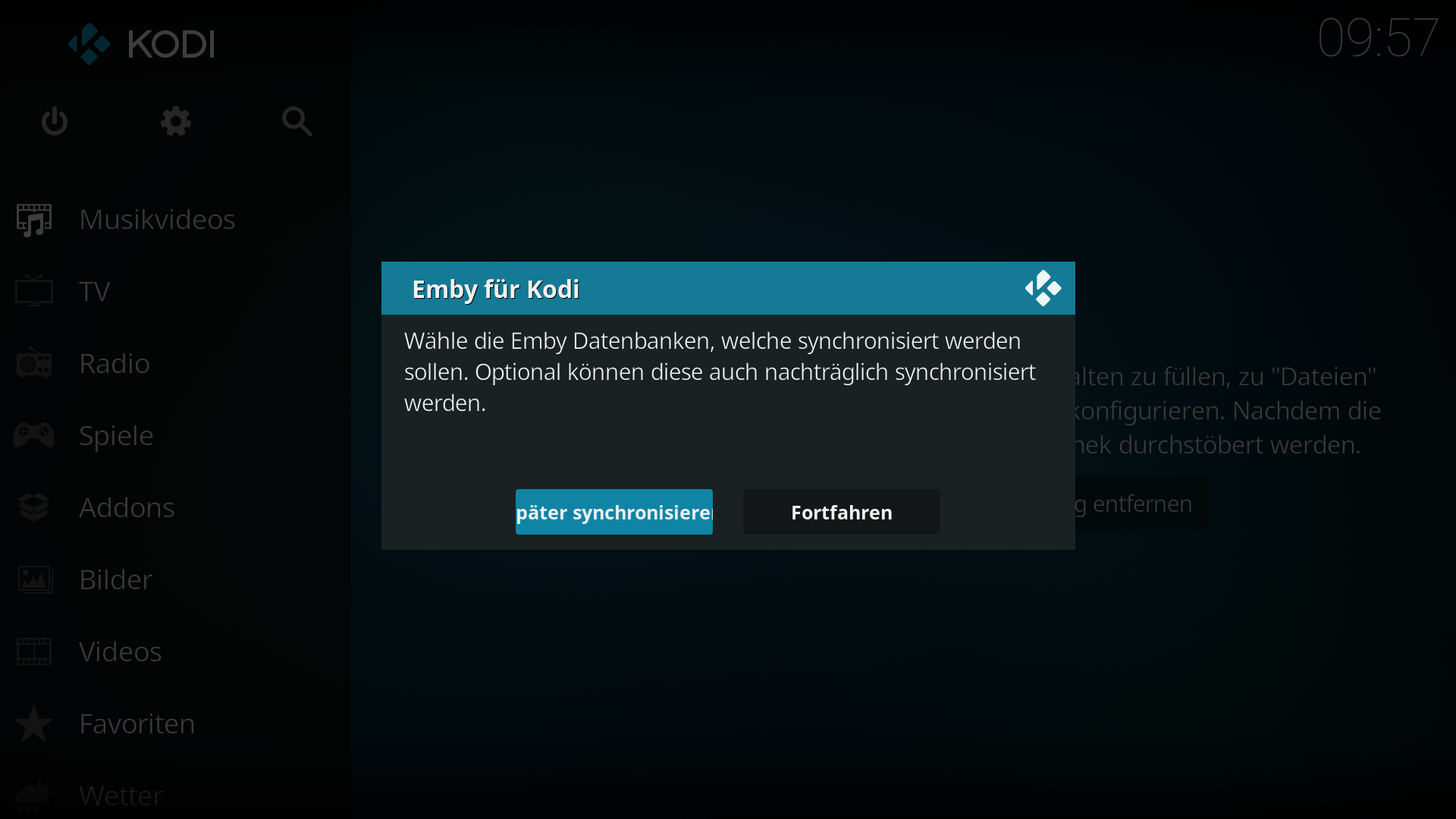Open settings via the gear icon
Viewport: 1456px width, 819px height.
(x=176, y=121)
